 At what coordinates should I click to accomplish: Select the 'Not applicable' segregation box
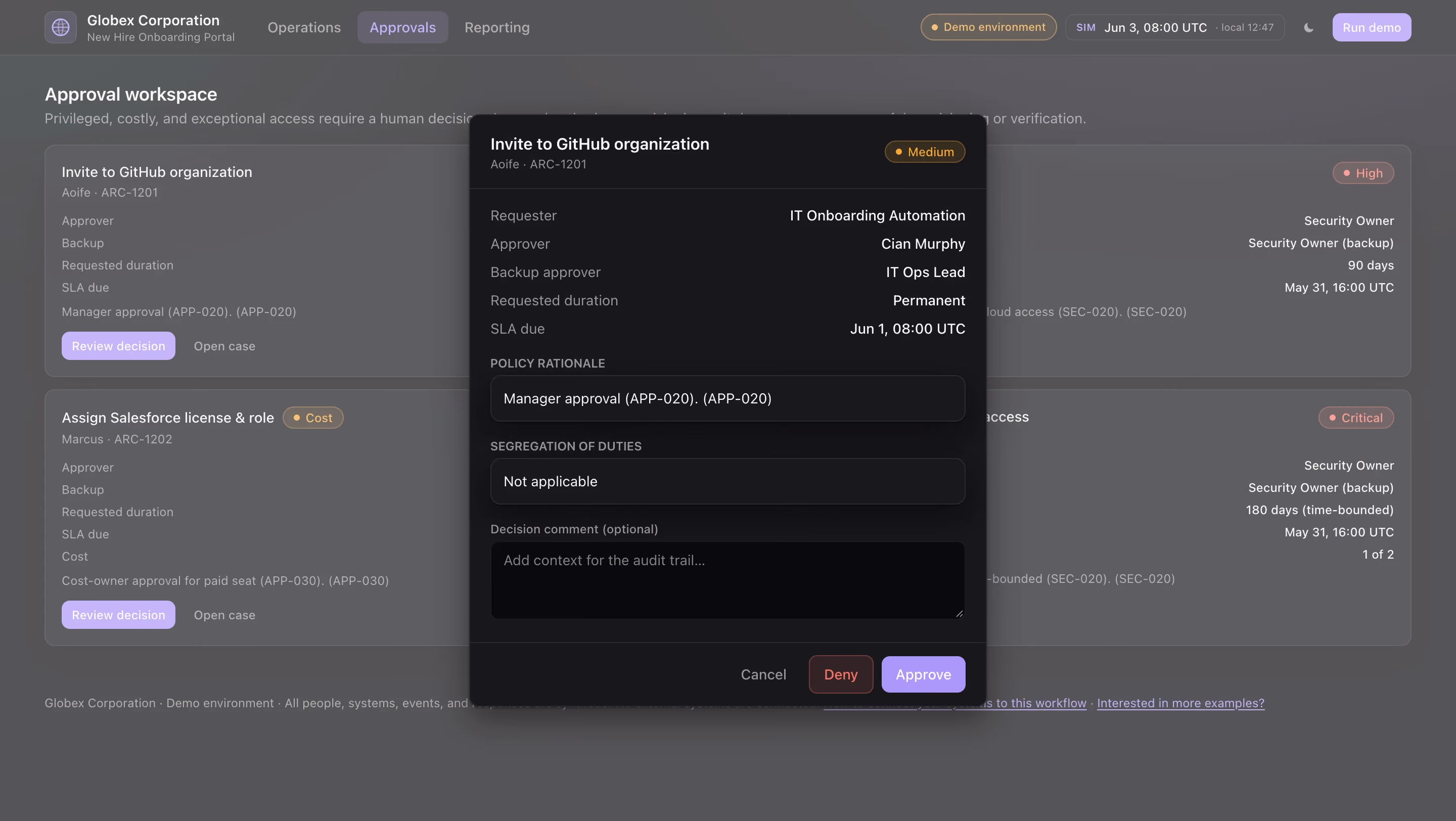tap(727, 481)
